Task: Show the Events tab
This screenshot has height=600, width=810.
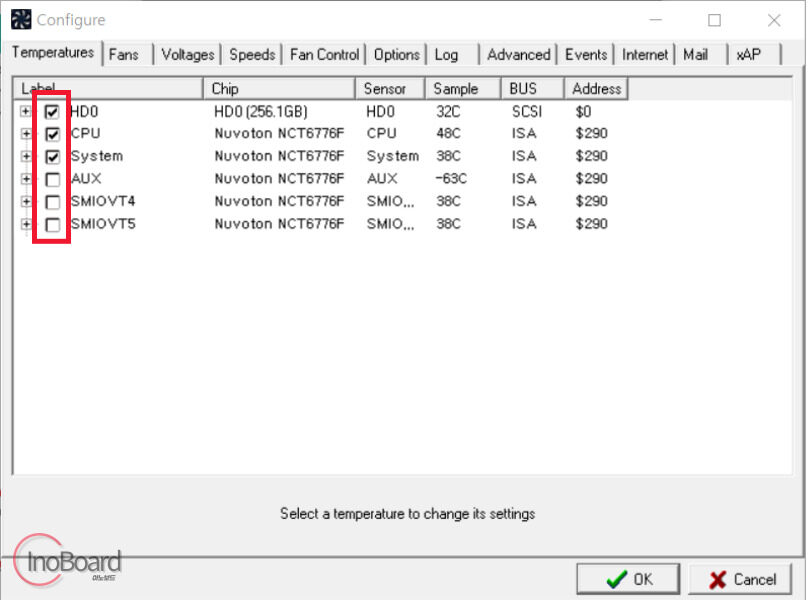Action: (586, 54)
